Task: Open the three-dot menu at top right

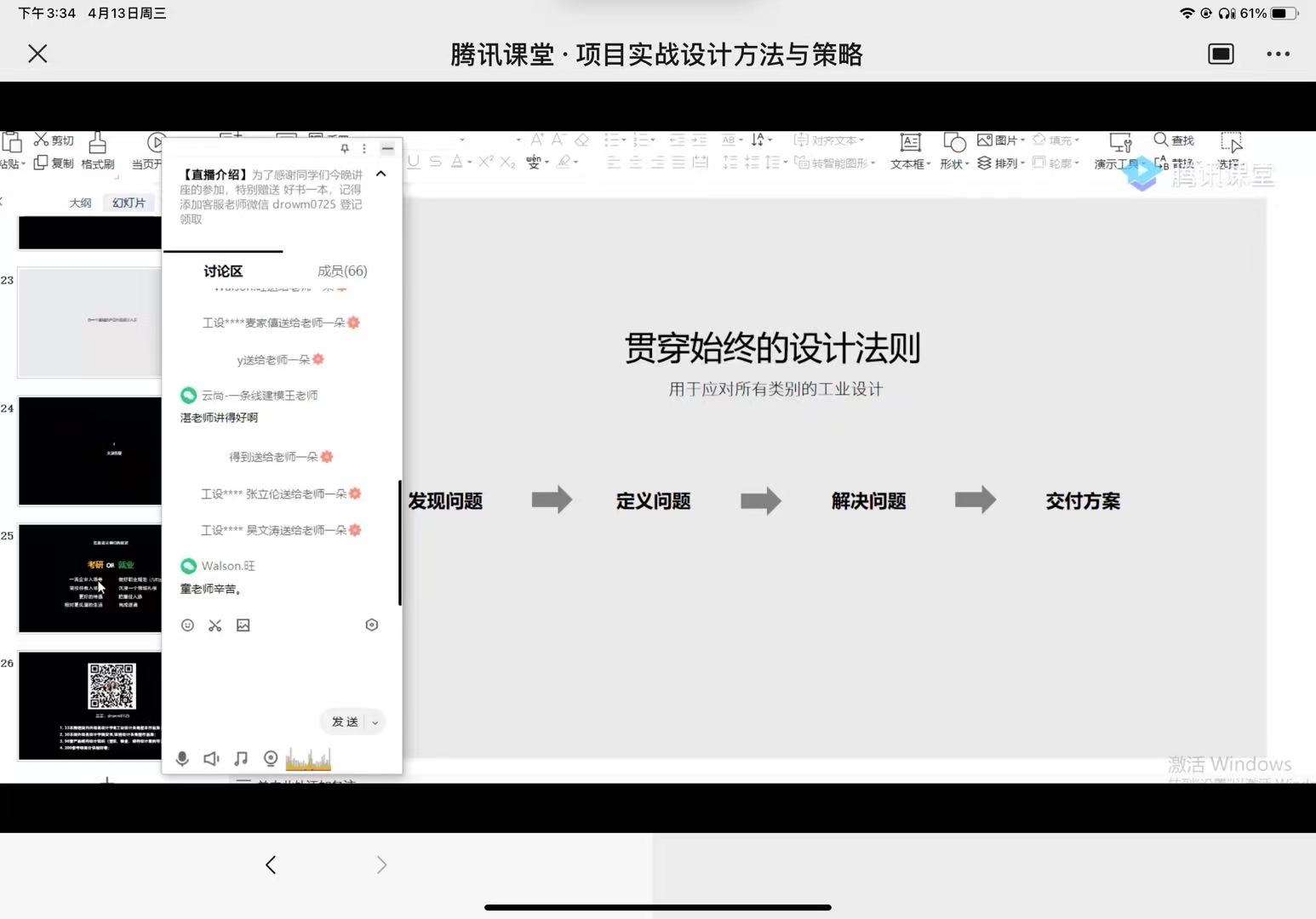Action: point(1278,54)
